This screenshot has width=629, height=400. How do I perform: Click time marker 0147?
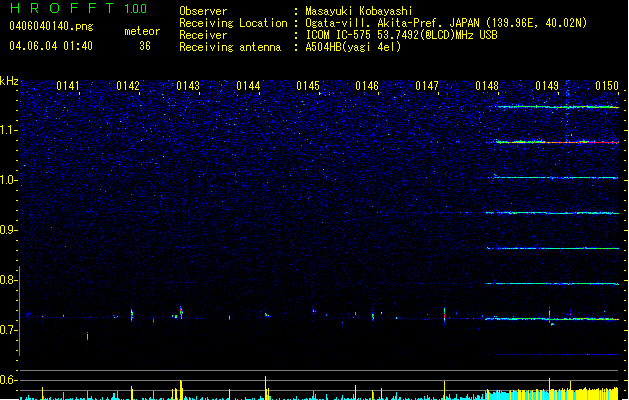tap(427, 86)
